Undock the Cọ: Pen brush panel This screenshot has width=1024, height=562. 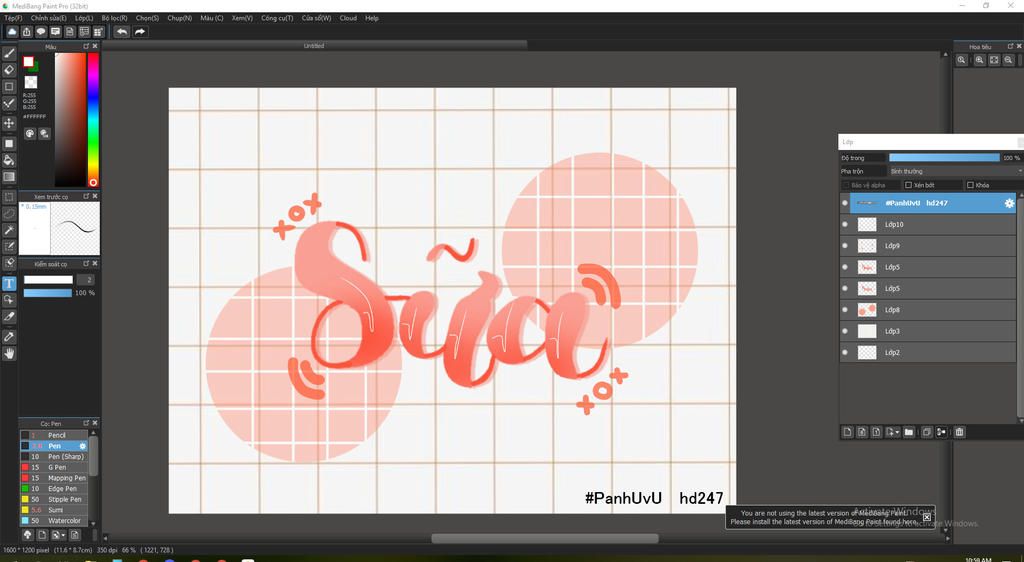coord(86,423)
